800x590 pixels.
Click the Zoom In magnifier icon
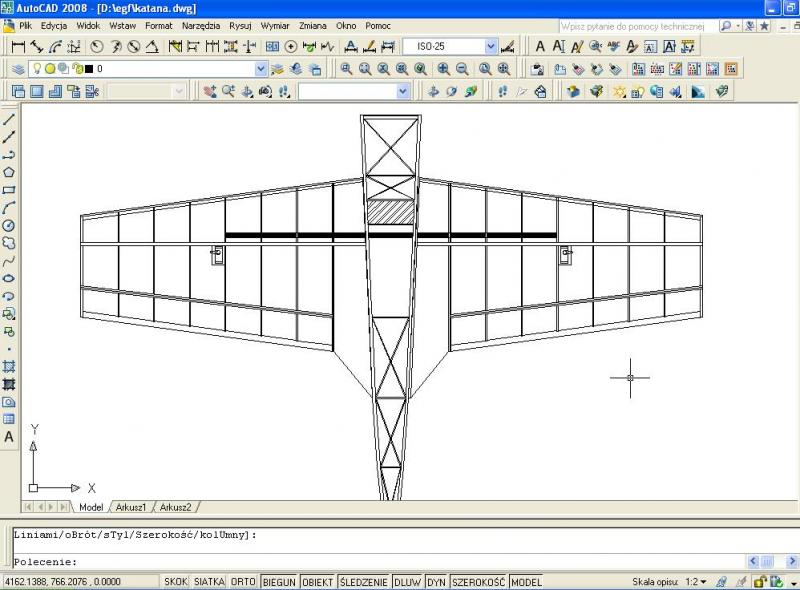click(442, 69)
